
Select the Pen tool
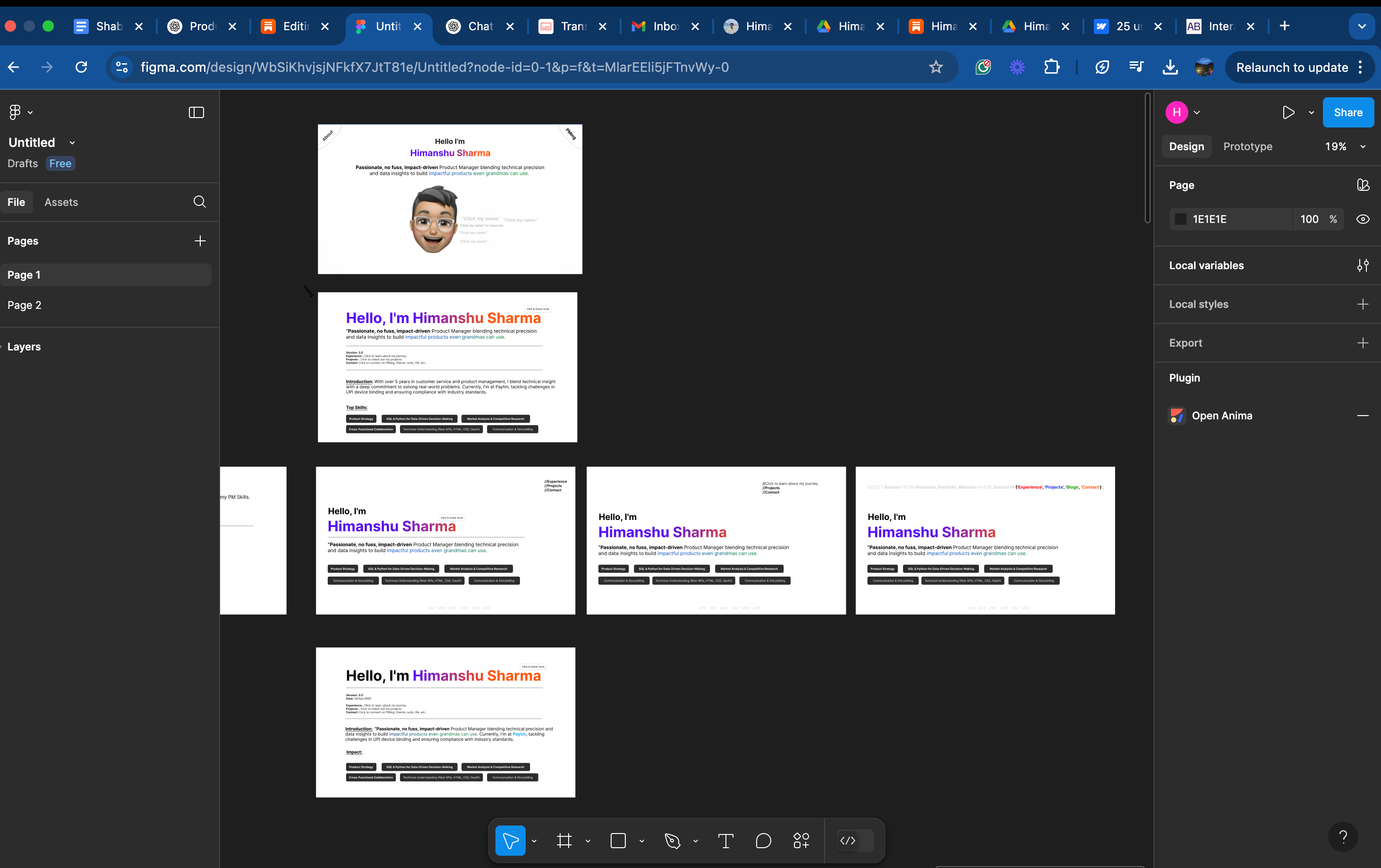pos(672,841)
